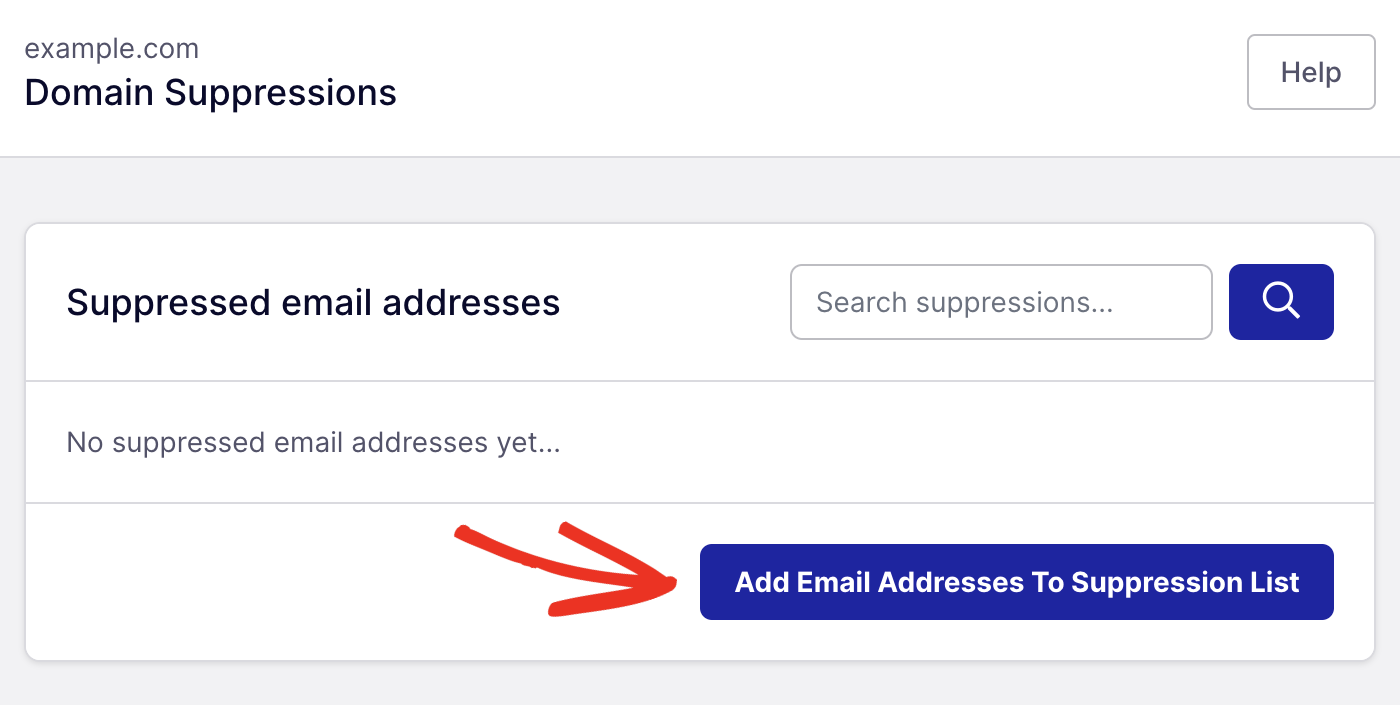Run a search using the magnifier button
The width and height of the screenshot is (1400, 705).
(1281, 302)
